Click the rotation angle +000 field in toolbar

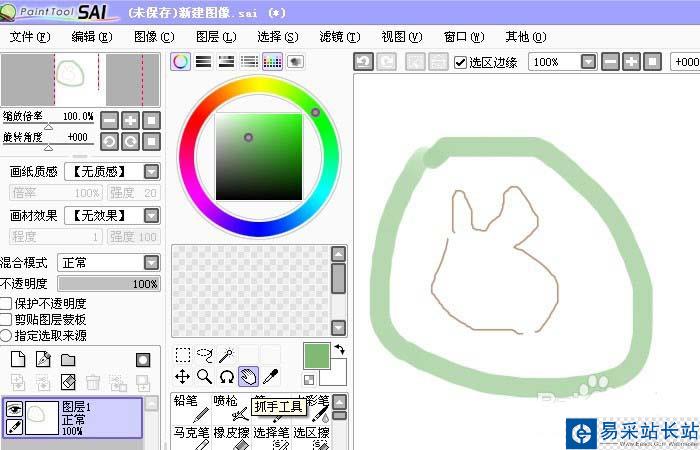pos(685,62)
